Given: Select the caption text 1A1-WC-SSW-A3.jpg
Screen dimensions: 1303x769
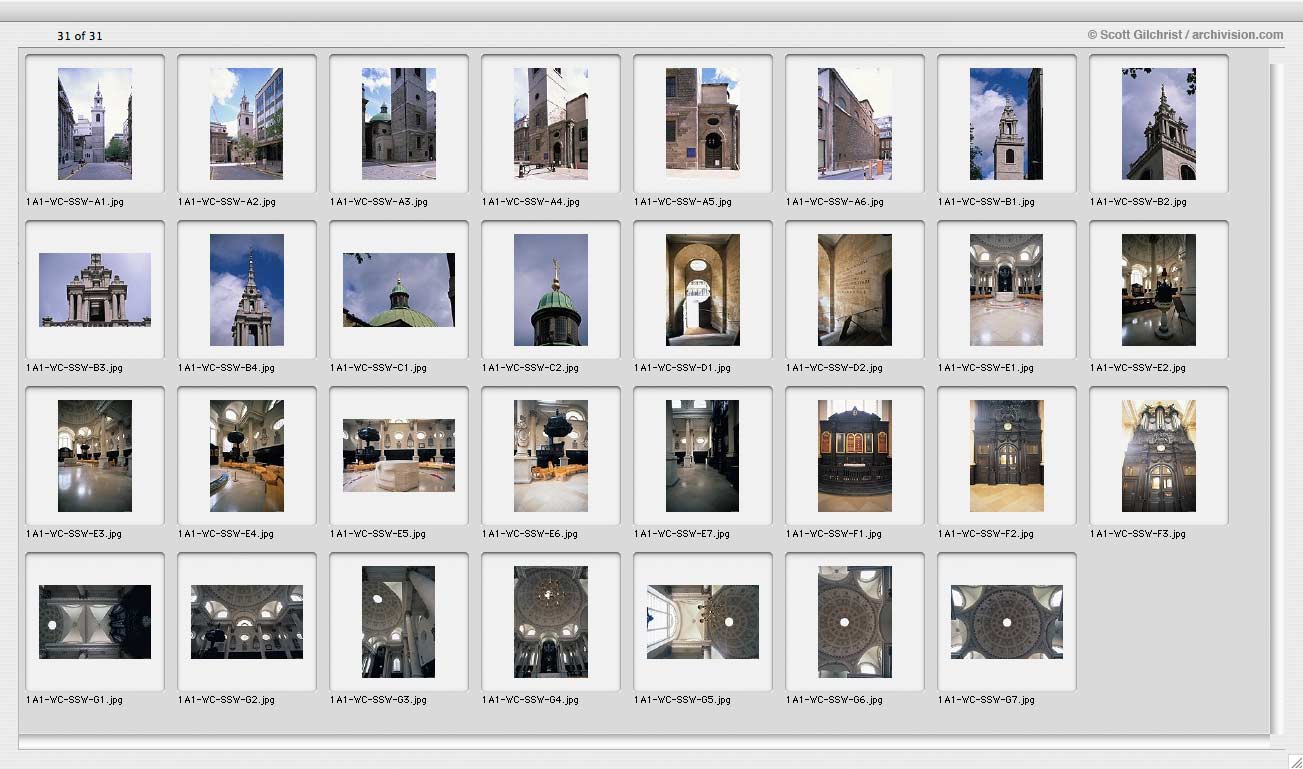Looking at the screenshot, I should point(379,202).
